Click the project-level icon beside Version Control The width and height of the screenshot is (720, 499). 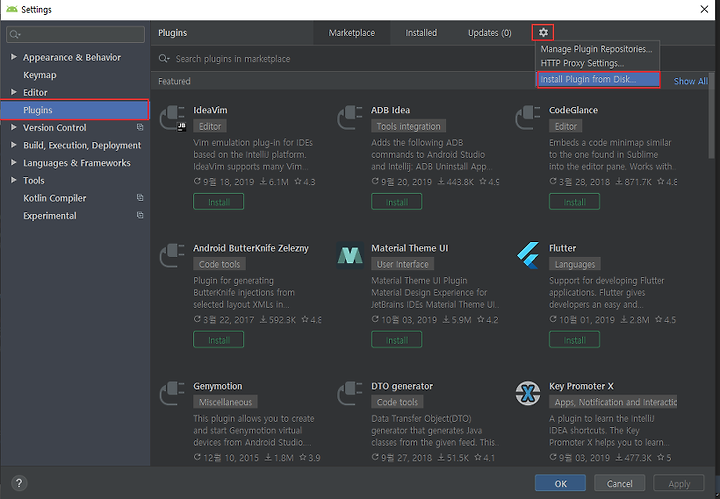tap(140, 127)
